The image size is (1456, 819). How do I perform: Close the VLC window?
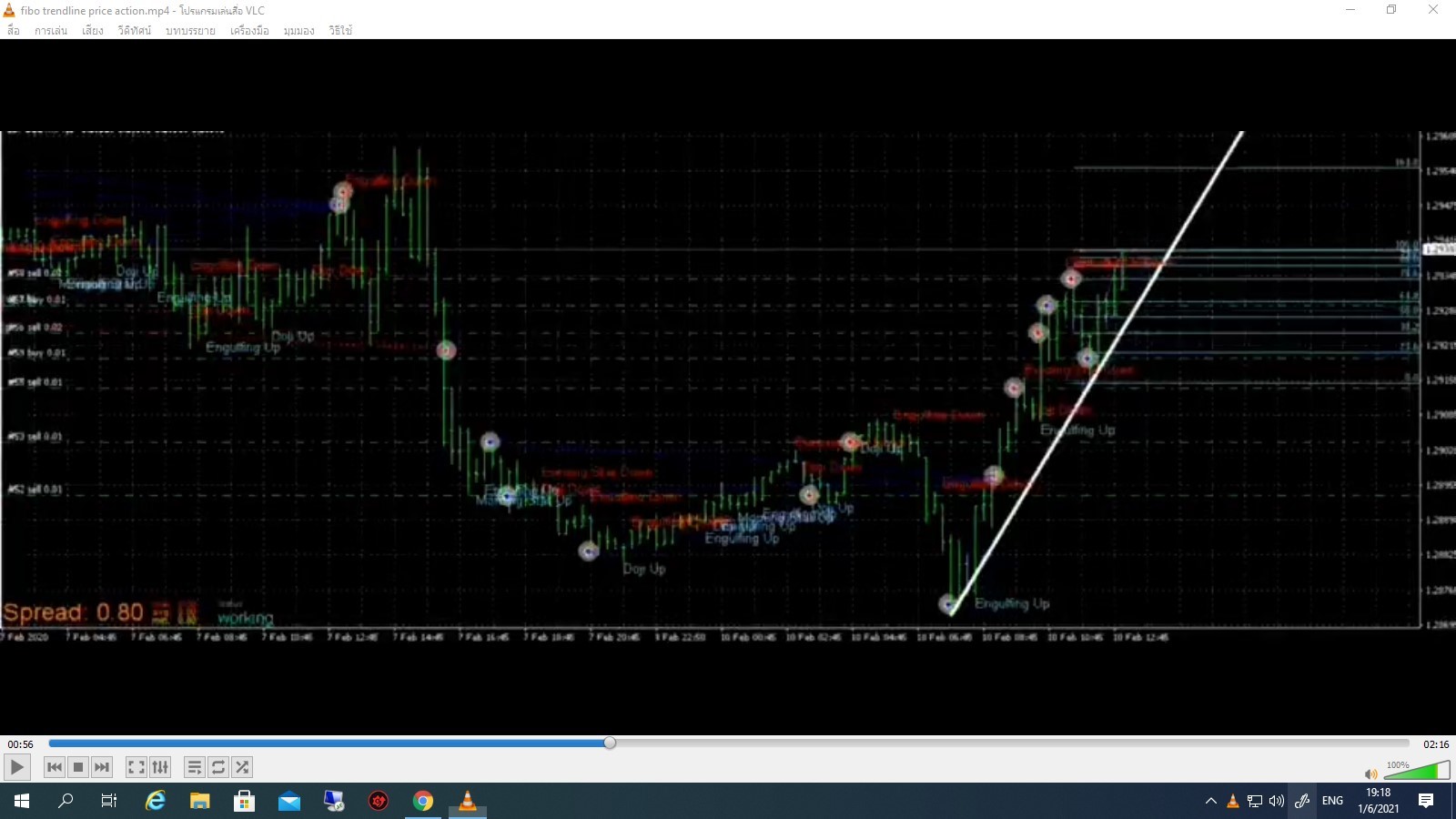pos(1433,10)
